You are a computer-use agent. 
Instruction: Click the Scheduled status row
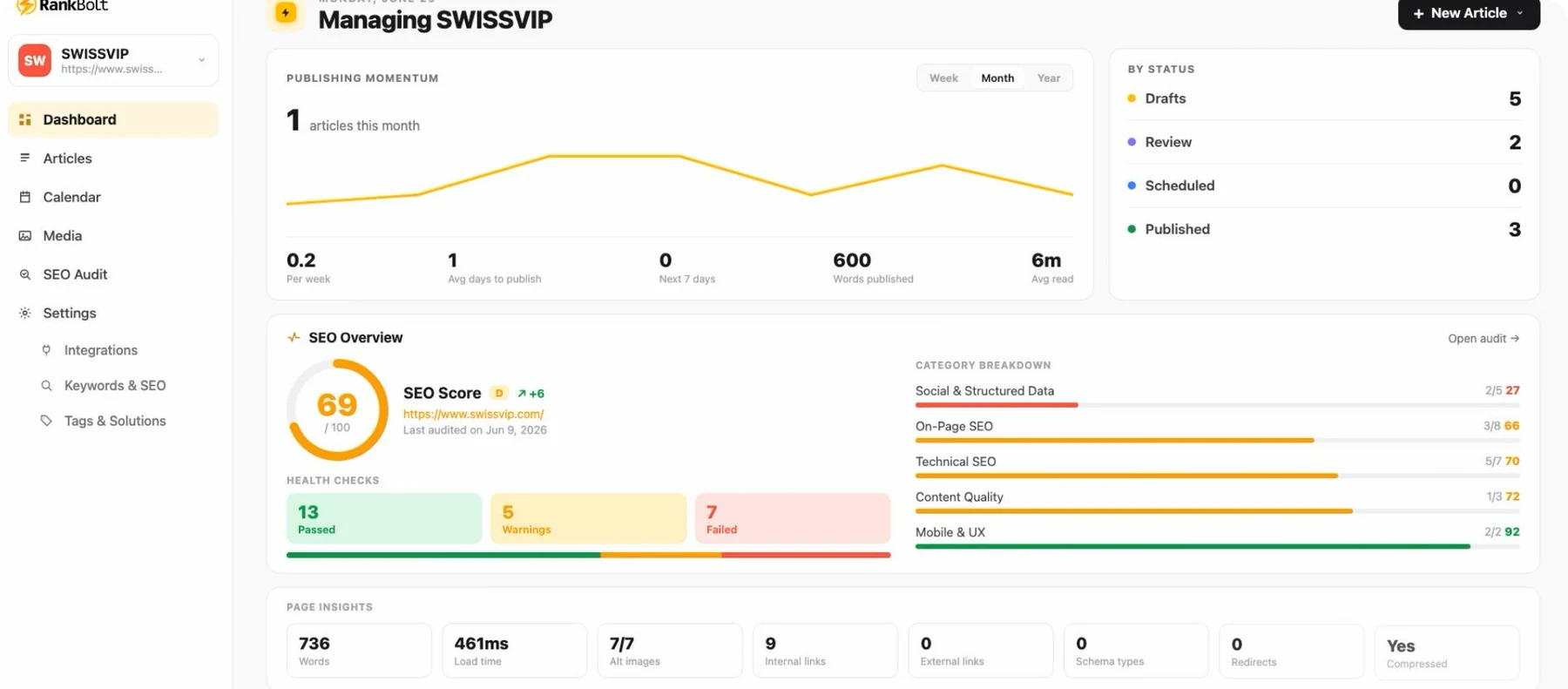tap(1324, 186)
